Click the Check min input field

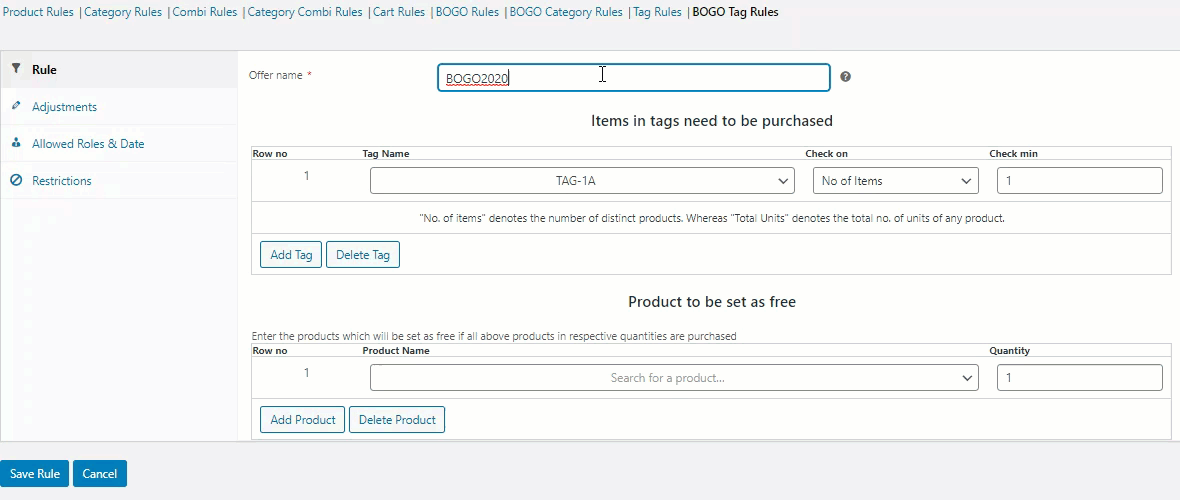pos(1080,181)
